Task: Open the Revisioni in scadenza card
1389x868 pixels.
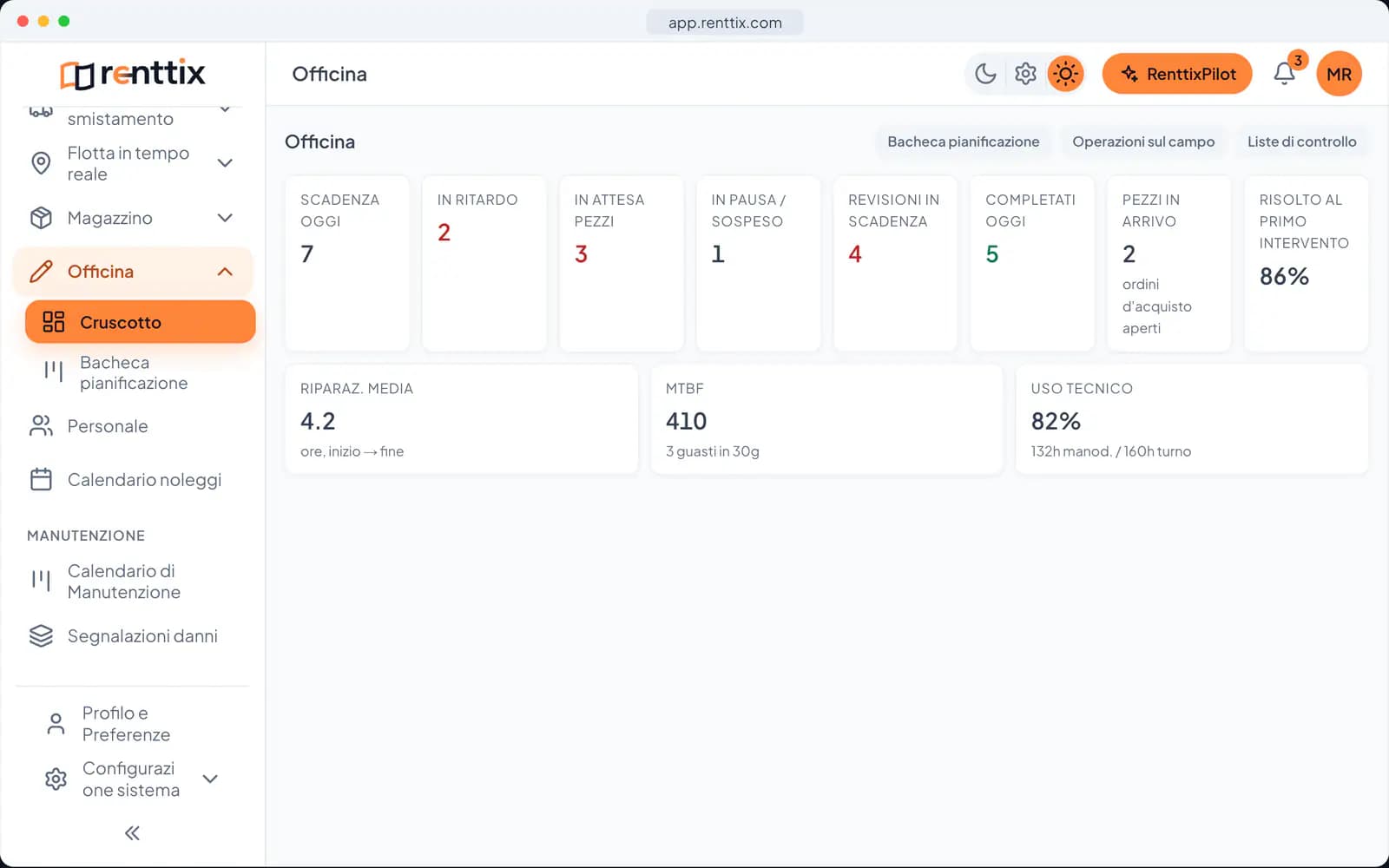Action: pos(895,264)
